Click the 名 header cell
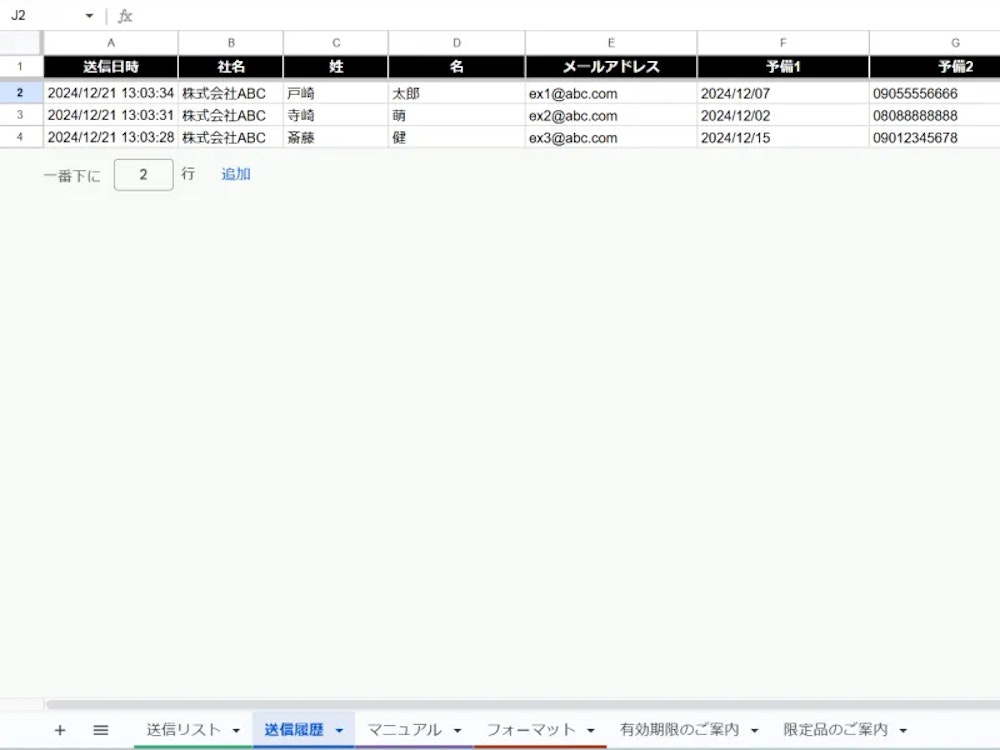Viewport: 1000px width, 750px height. [457, 66]
